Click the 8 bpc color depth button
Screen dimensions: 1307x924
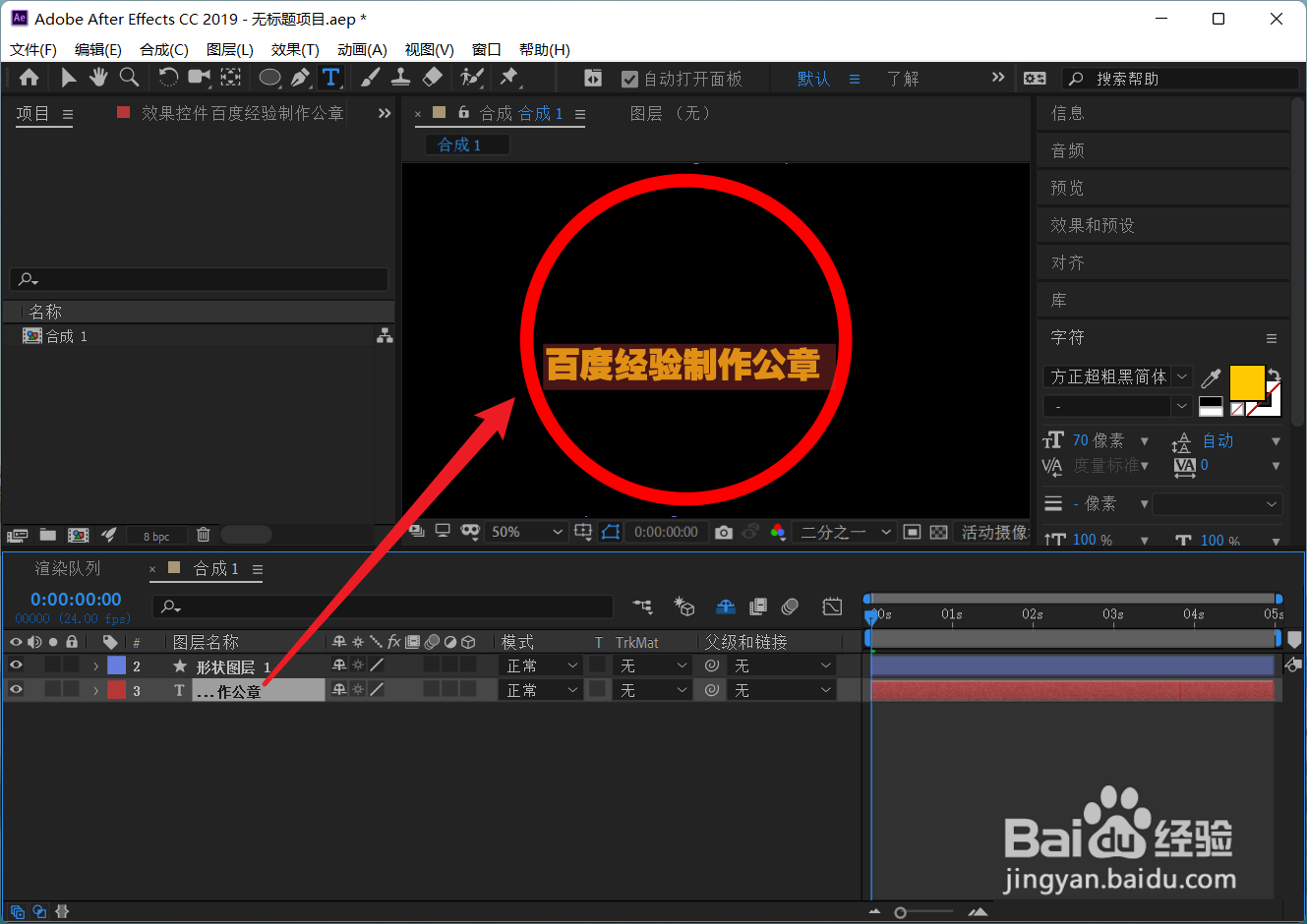[156, 536]
